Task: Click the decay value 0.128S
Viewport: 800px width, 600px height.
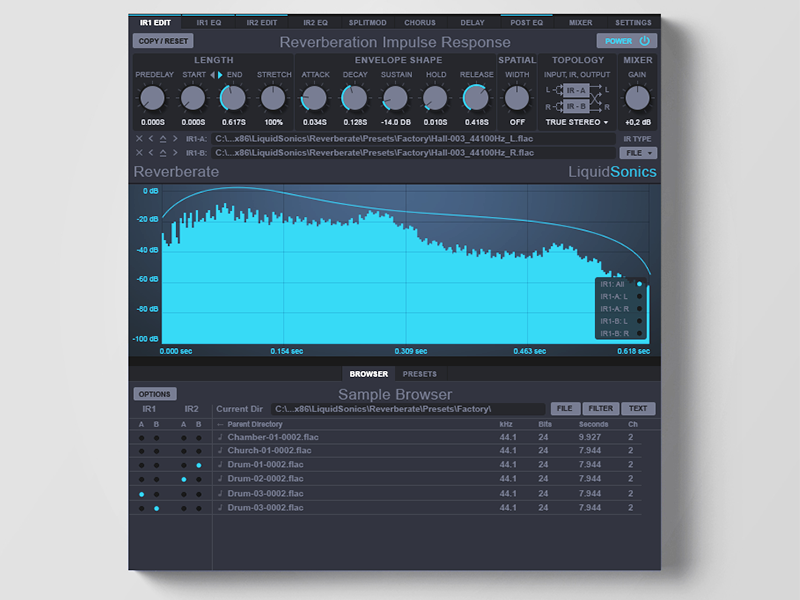Action: pyautogui.click(x=355, y=122)
